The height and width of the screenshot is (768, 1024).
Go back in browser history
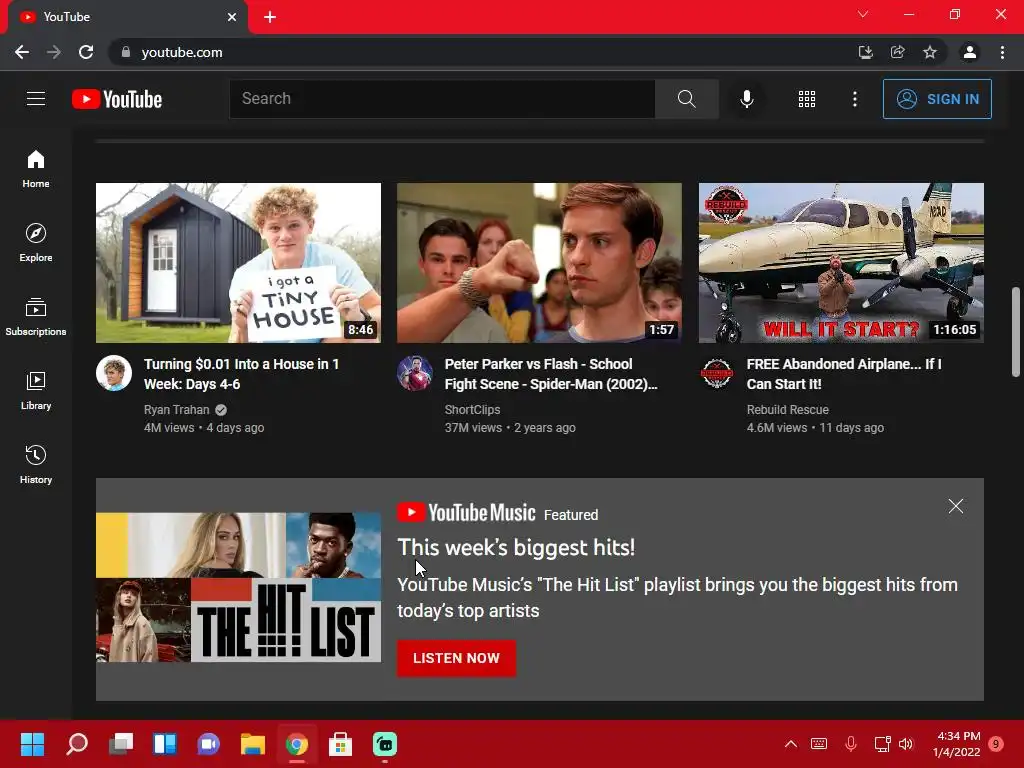22,52
